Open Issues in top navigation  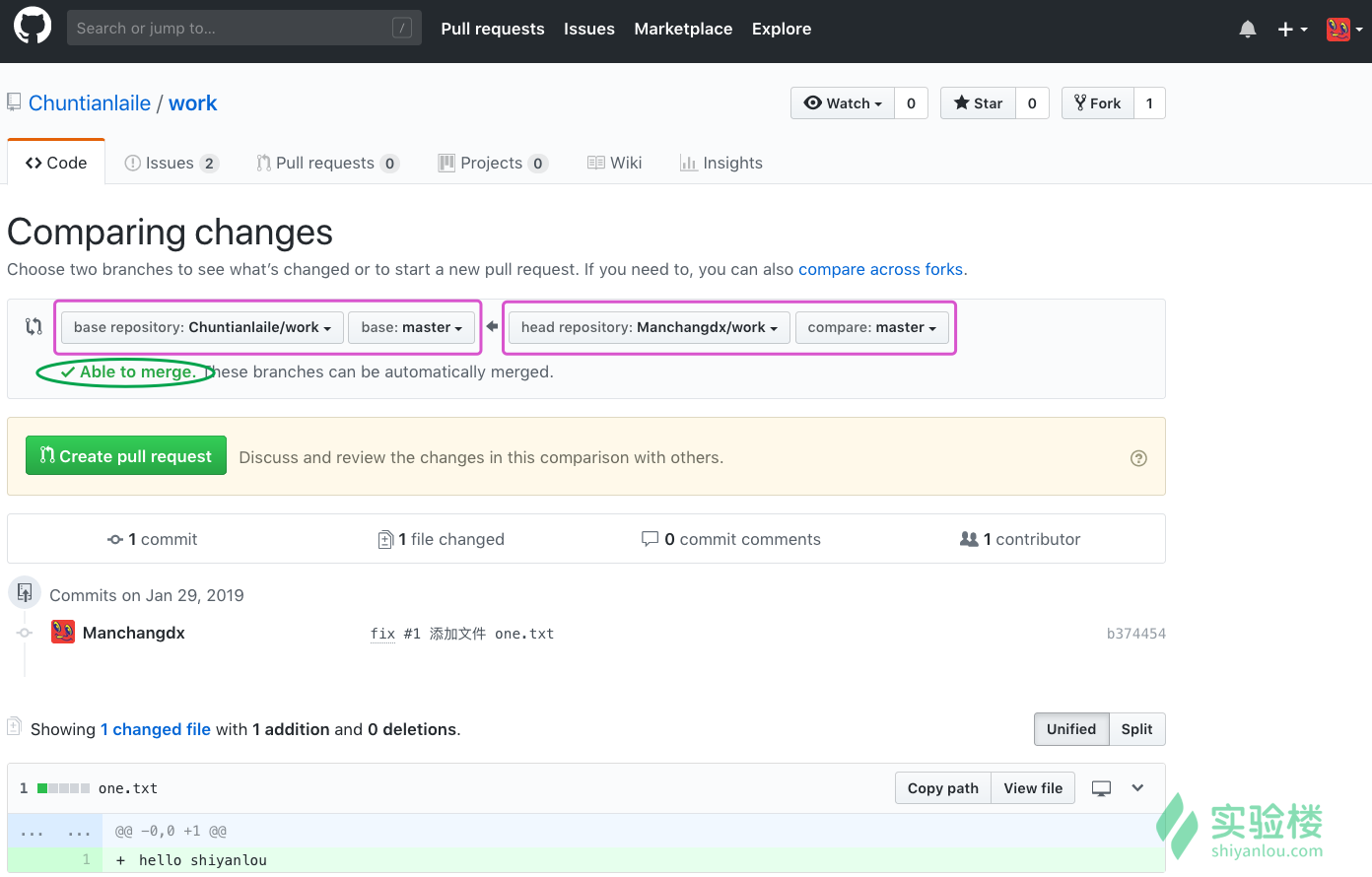tap(589, 30)
